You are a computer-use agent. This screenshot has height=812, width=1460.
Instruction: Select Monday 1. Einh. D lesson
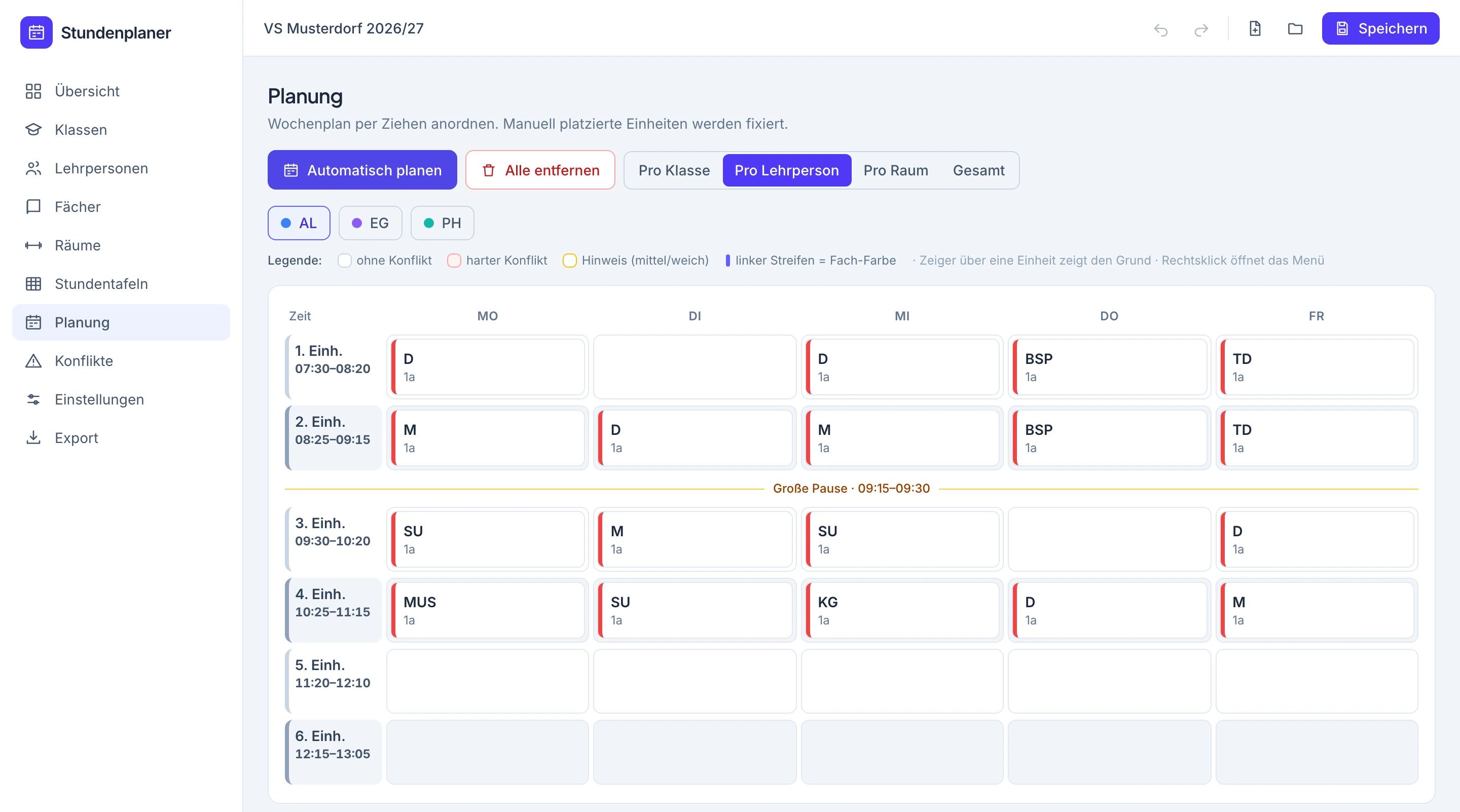pyautogui.click(x=487, y=367)
